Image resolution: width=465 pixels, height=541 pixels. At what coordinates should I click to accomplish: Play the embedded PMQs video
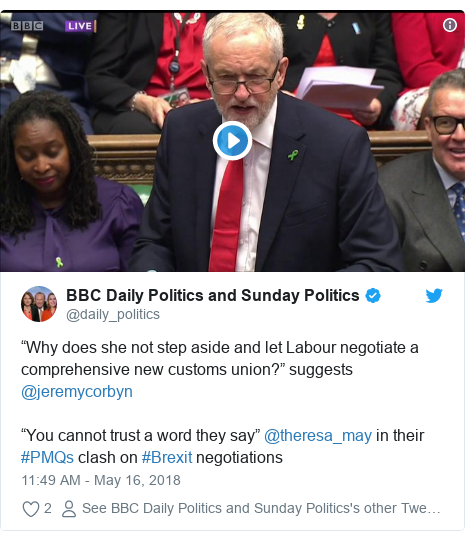232,140
